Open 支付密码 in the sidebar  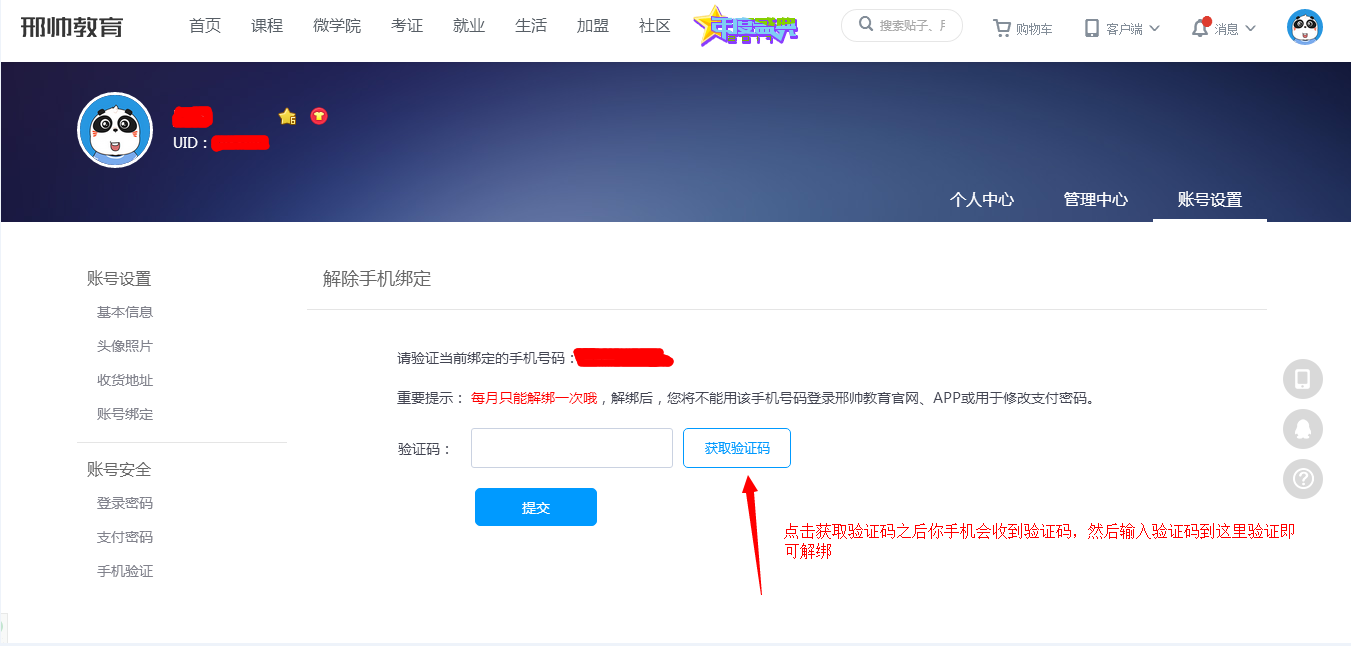click(x=125, y=537)
